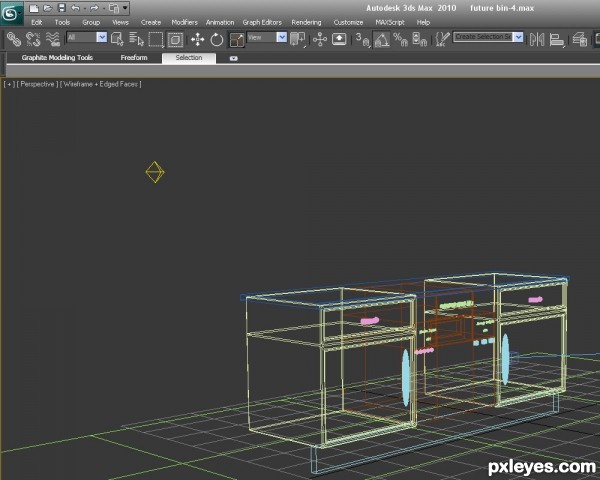Open the Layer Manager icon

(x=580, y=39)
